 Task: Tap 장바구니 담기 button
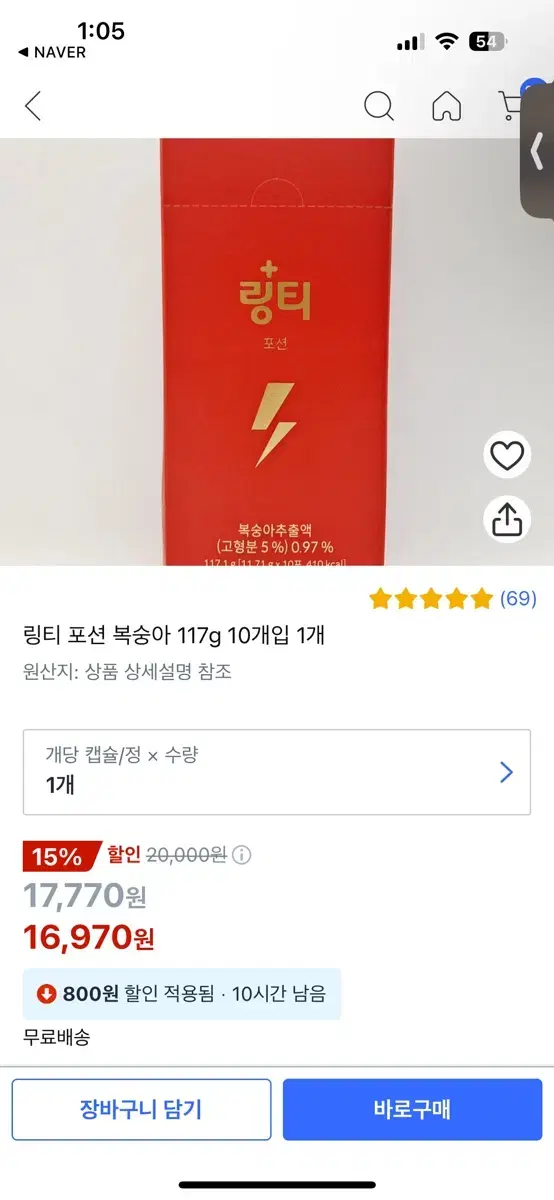click(x=141, y=1109)
